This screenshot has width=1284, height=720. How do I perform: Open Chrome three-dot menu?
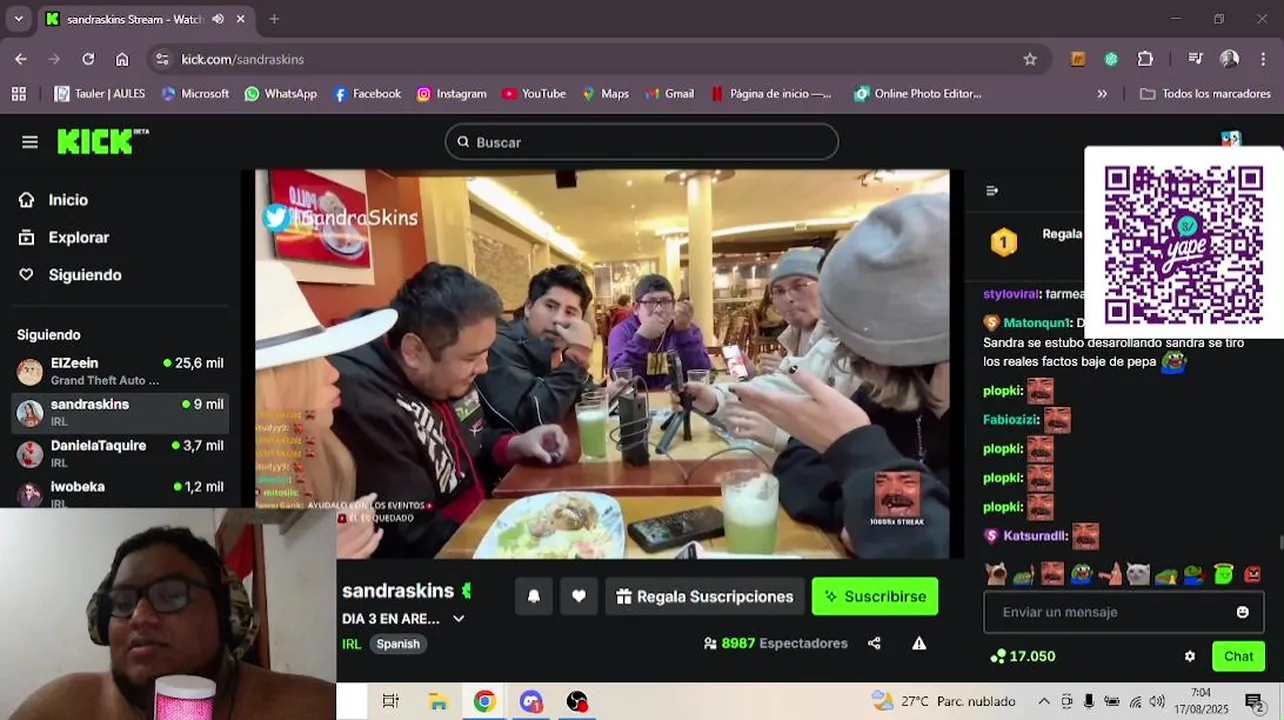point(1264,59)
